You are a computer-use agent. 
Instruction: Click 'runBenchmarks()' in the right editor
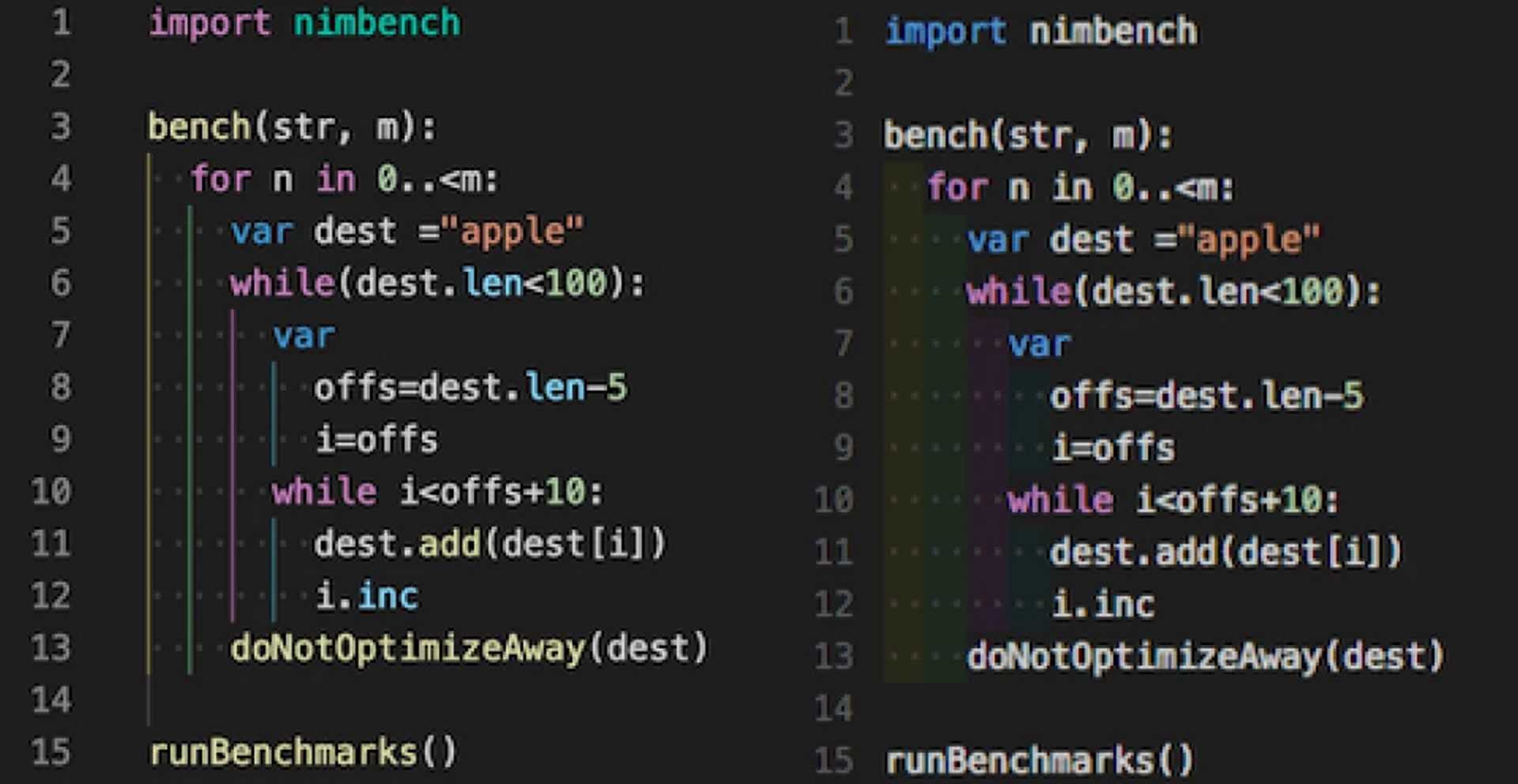click(1040, 761)
